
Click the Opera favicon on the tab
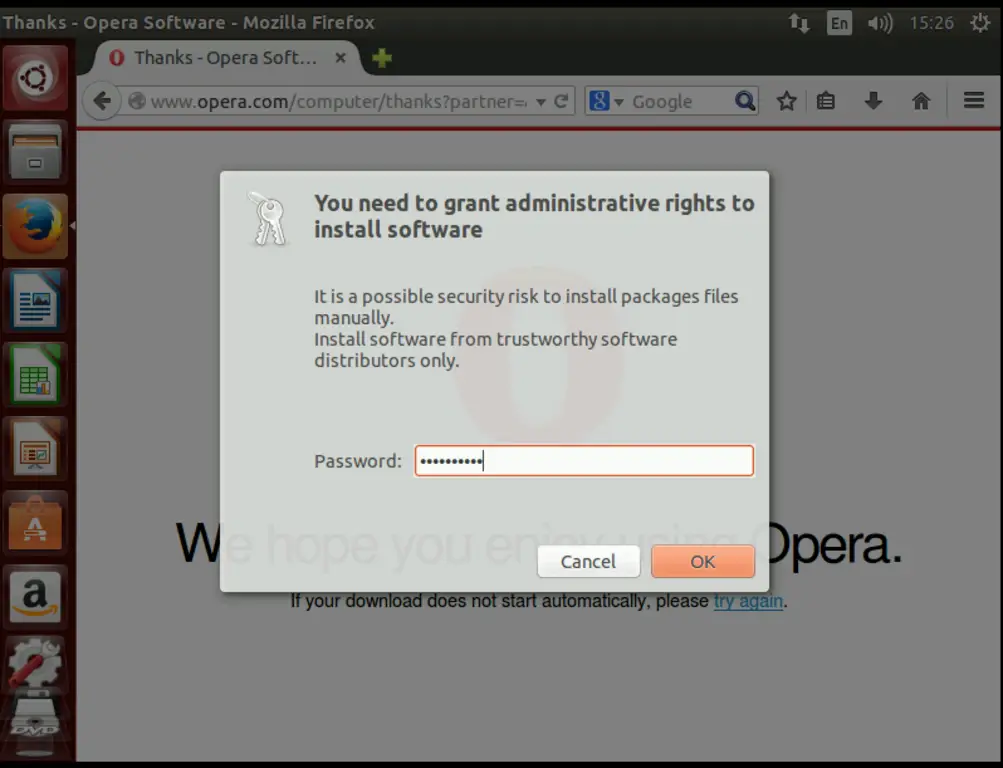tap(116, 58)
